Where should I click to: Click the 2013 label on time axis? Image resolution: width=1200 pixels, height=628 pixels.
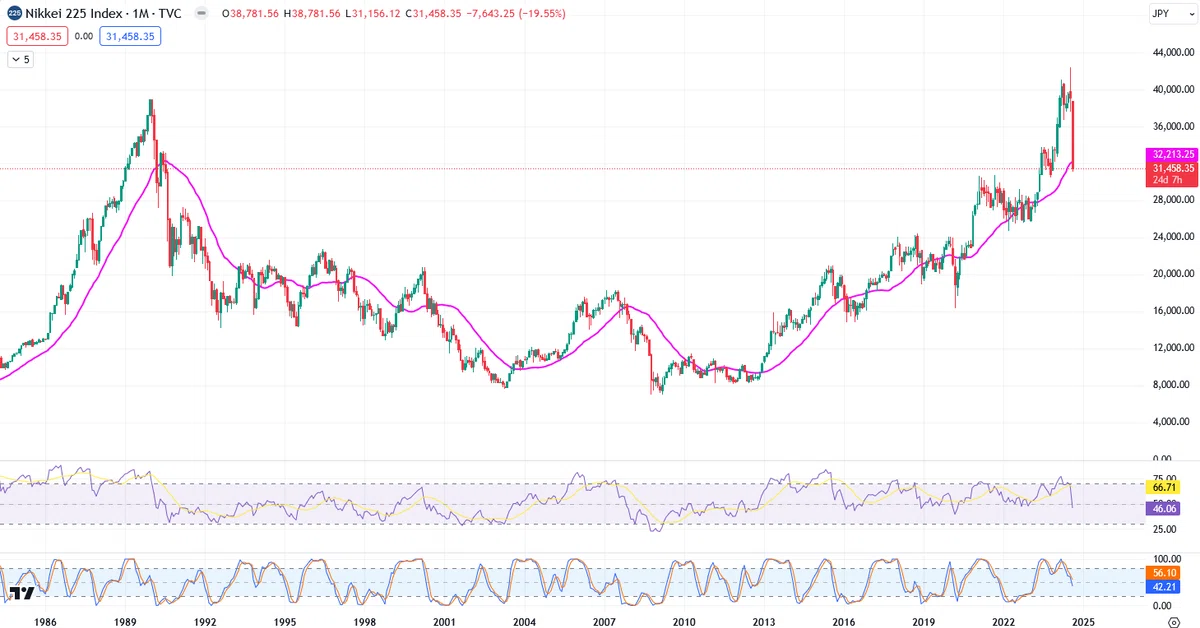click(x=763, y=621)
